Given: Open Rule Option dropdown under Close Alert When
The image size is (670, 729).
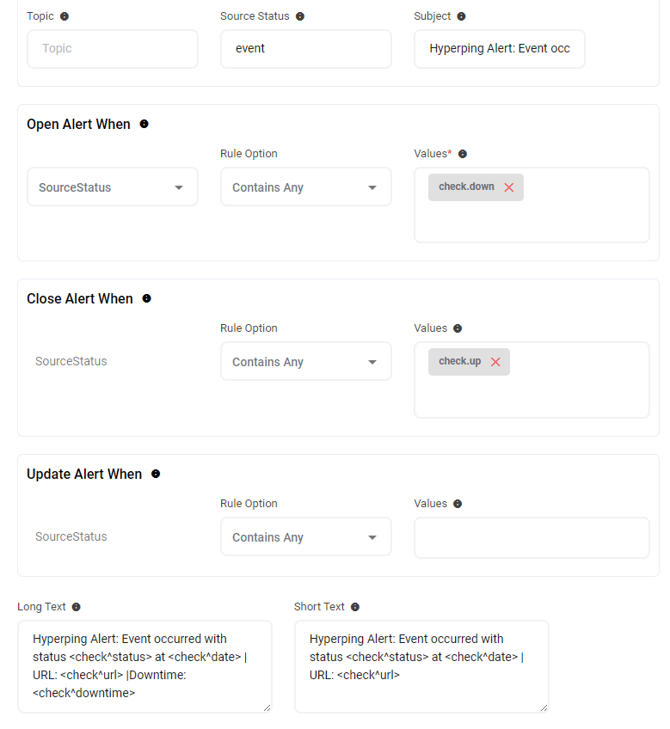Looking at the screenshot, I should pos(305,362).
